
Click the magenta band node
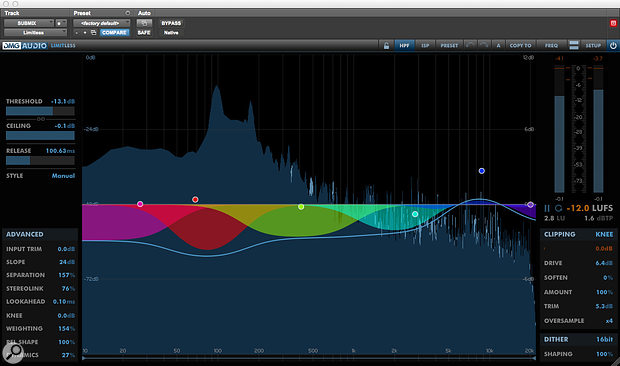[140, 204]
